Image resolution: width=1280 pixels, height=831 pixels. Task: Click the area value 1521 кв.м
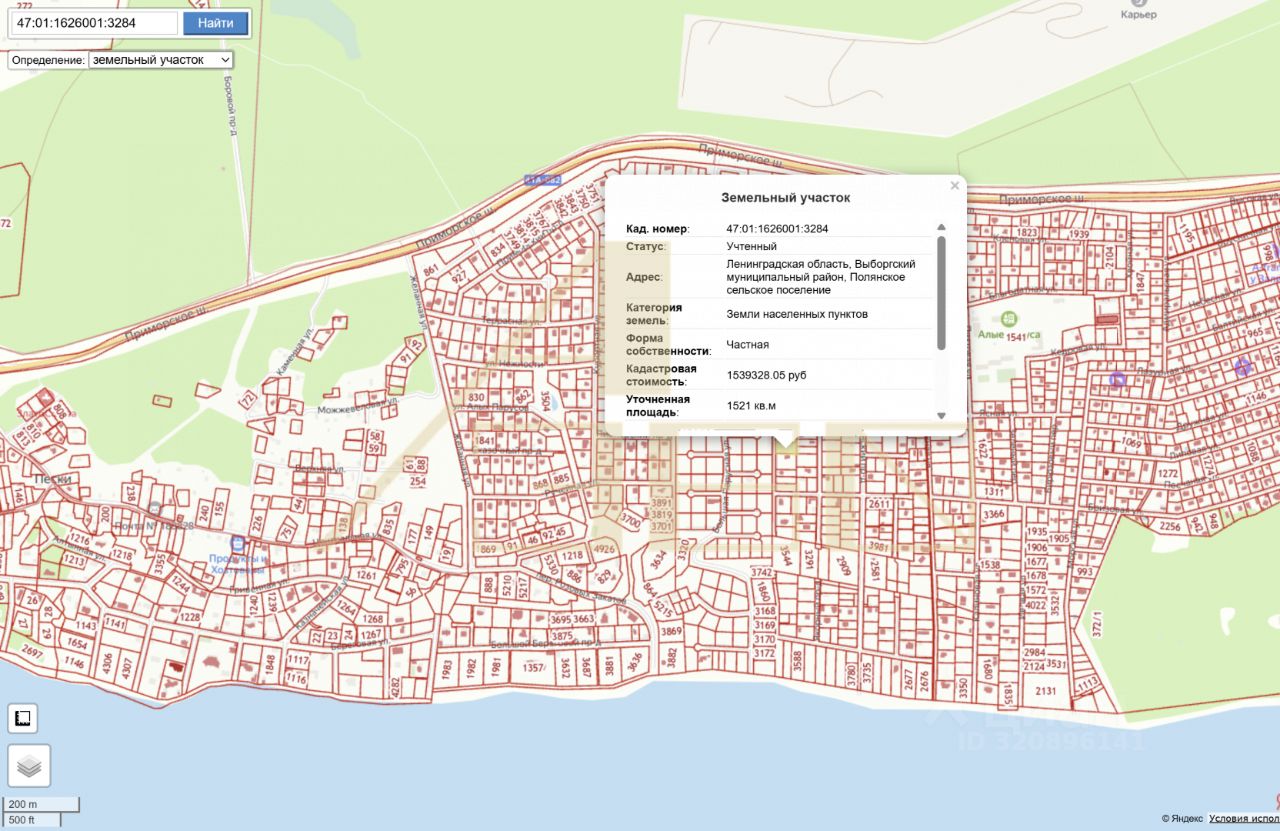point(751,405)
